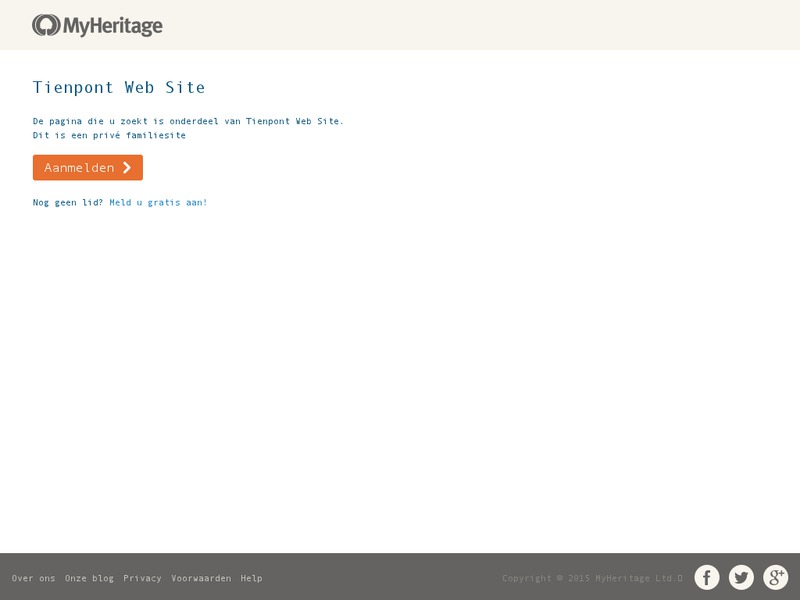Select the copyright MyHeritage Ltd text

pyautogui.click(x=593, y=577)
